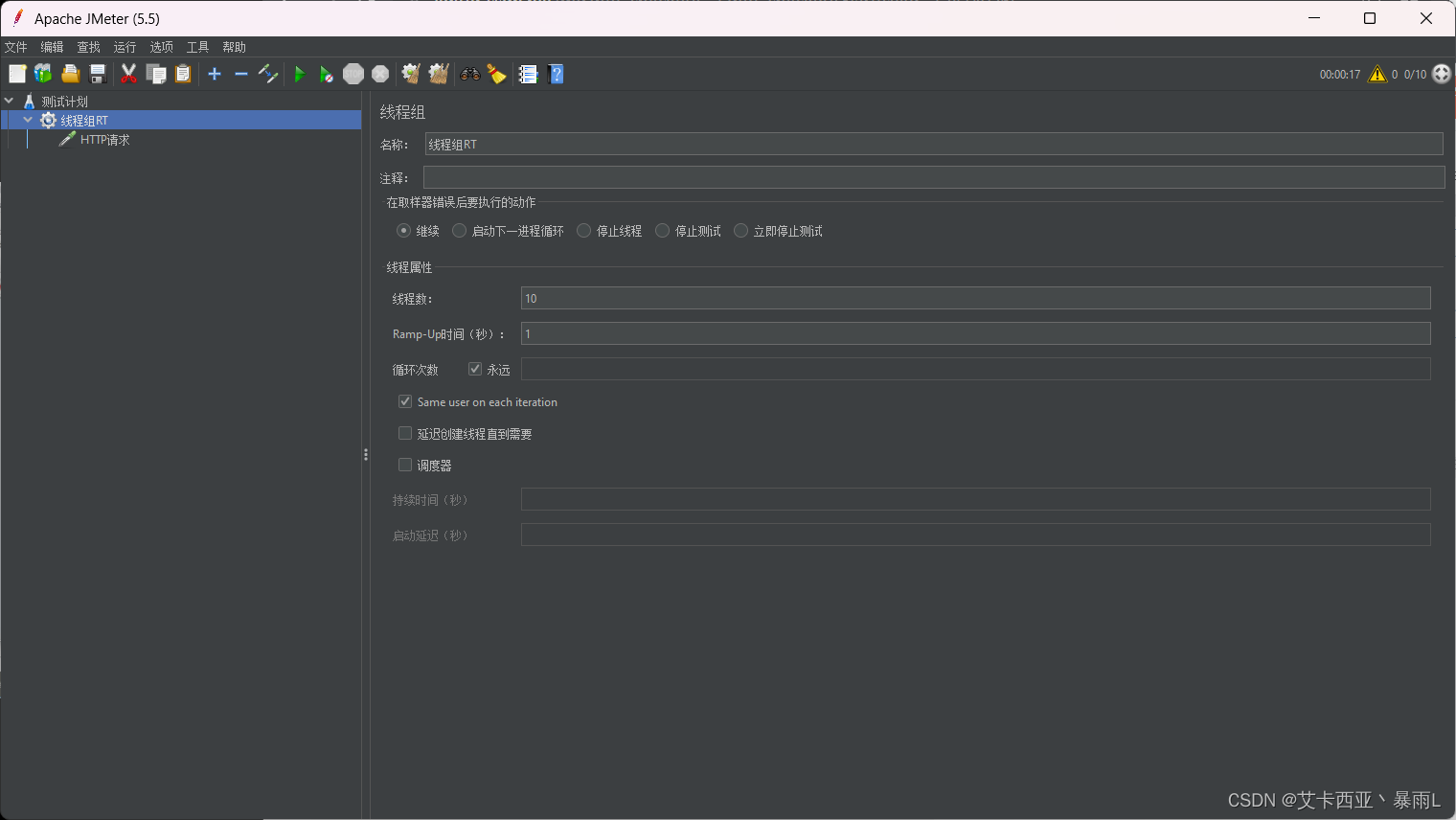The height and width of the screenshot is (820, 1456).
Task: Open the 选项 menu
Action: point(161,47)
